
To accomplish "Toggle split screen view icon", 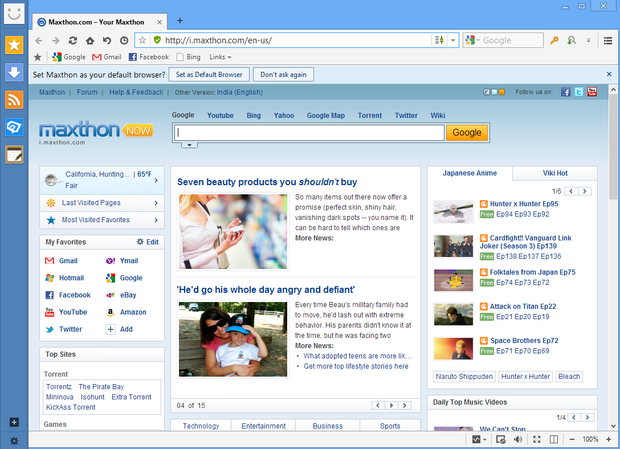I will [x=554, y=439].
